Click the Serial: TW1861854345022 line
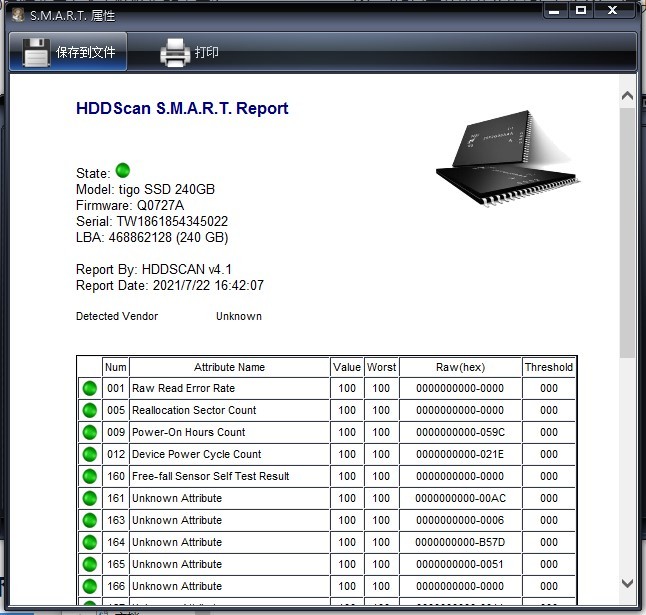The height and width of the screenshot is (615, 646). pyautogui.click(x=152, y=222)
